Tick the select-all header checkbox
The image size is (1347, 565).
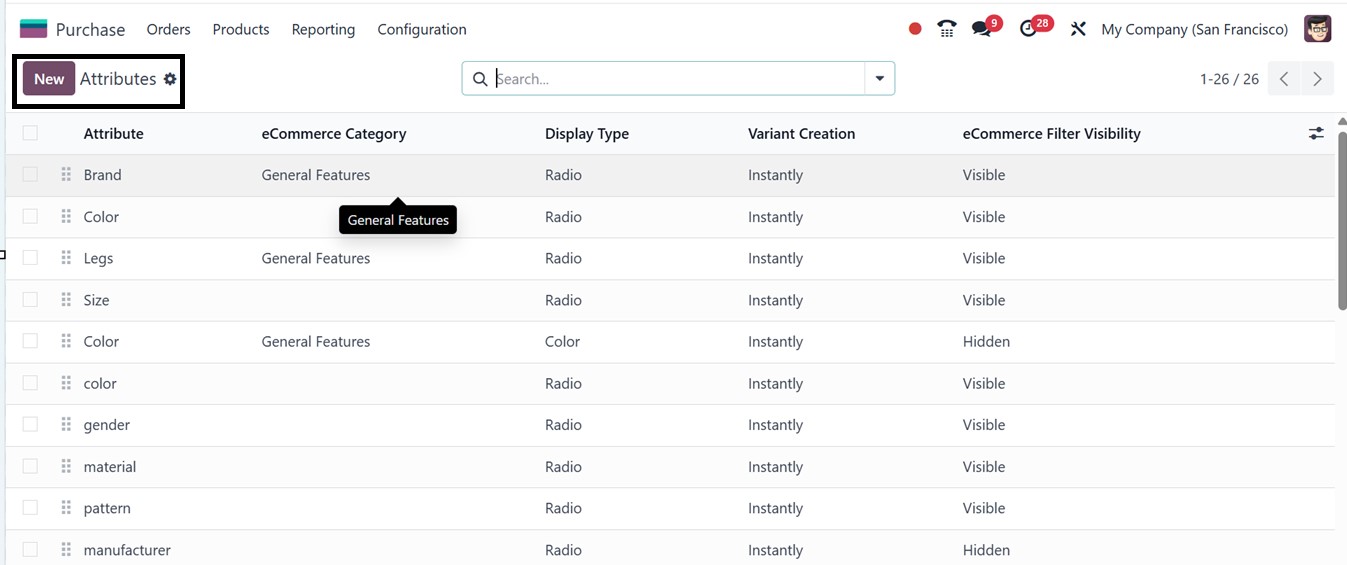pyautogui.click(x=30, y=133)
